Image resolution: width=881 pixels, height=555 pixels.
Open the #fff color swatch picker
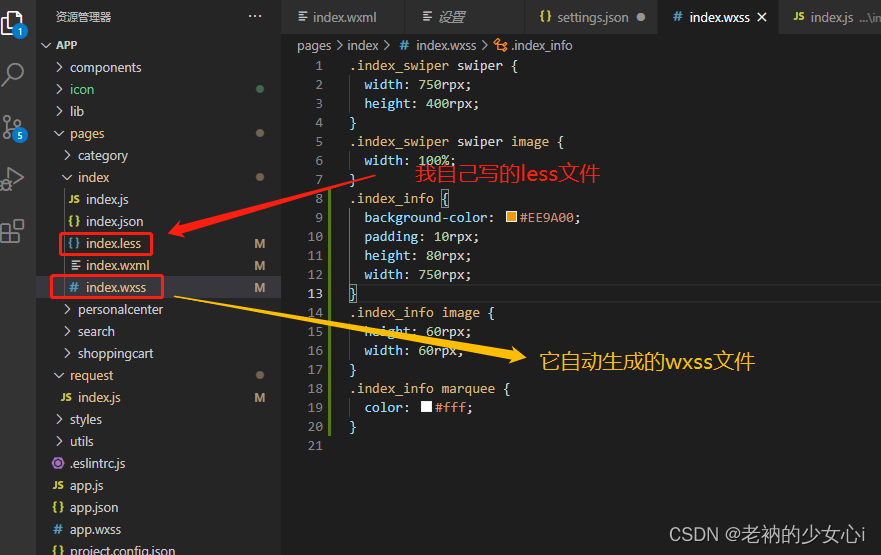(x=426, y=407)
